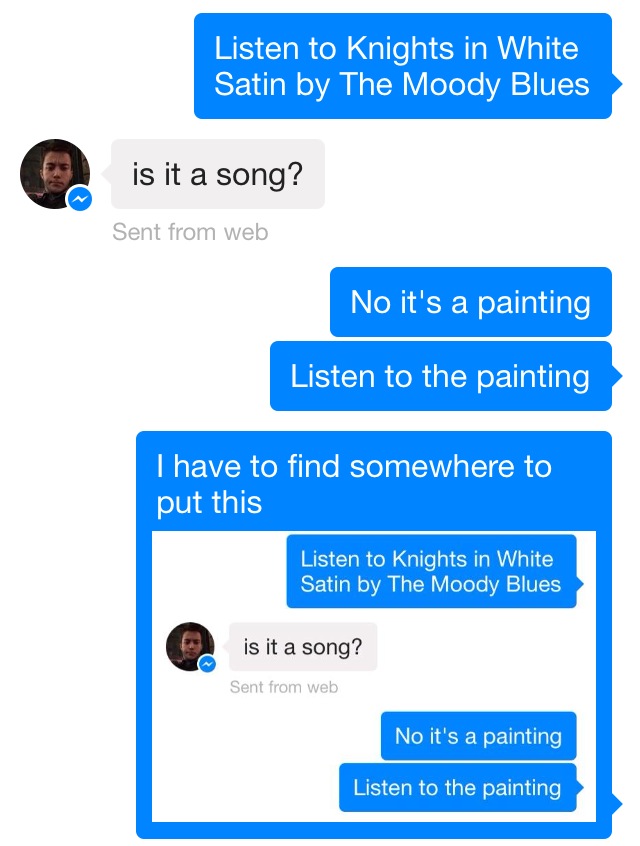Click 'I have to find somewhere to put this' text
The height and width of the screenshot is (846, 640).
pyautogui.click(x=354, y=484)
